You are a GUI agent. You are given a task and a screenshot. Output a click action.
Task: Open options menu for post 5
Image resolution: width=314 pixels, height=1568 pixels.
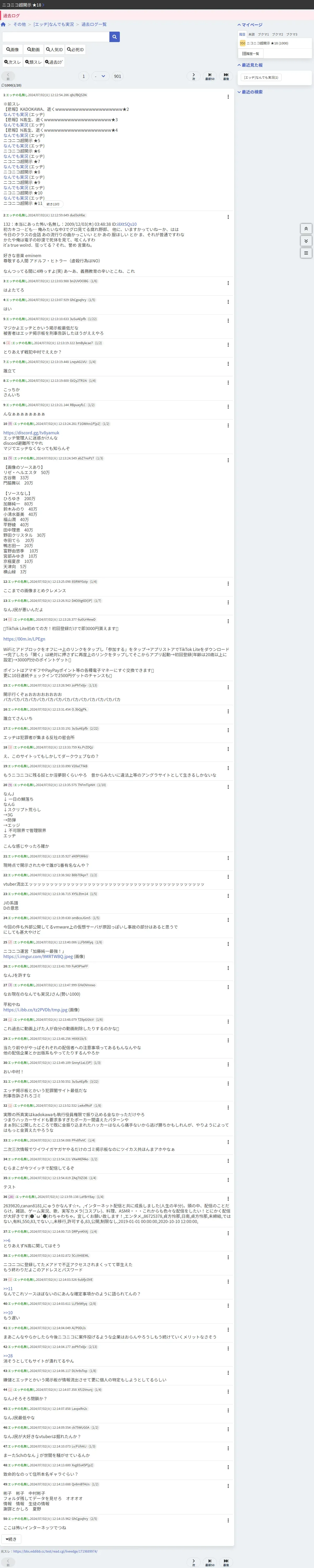(x=228, y=320)
